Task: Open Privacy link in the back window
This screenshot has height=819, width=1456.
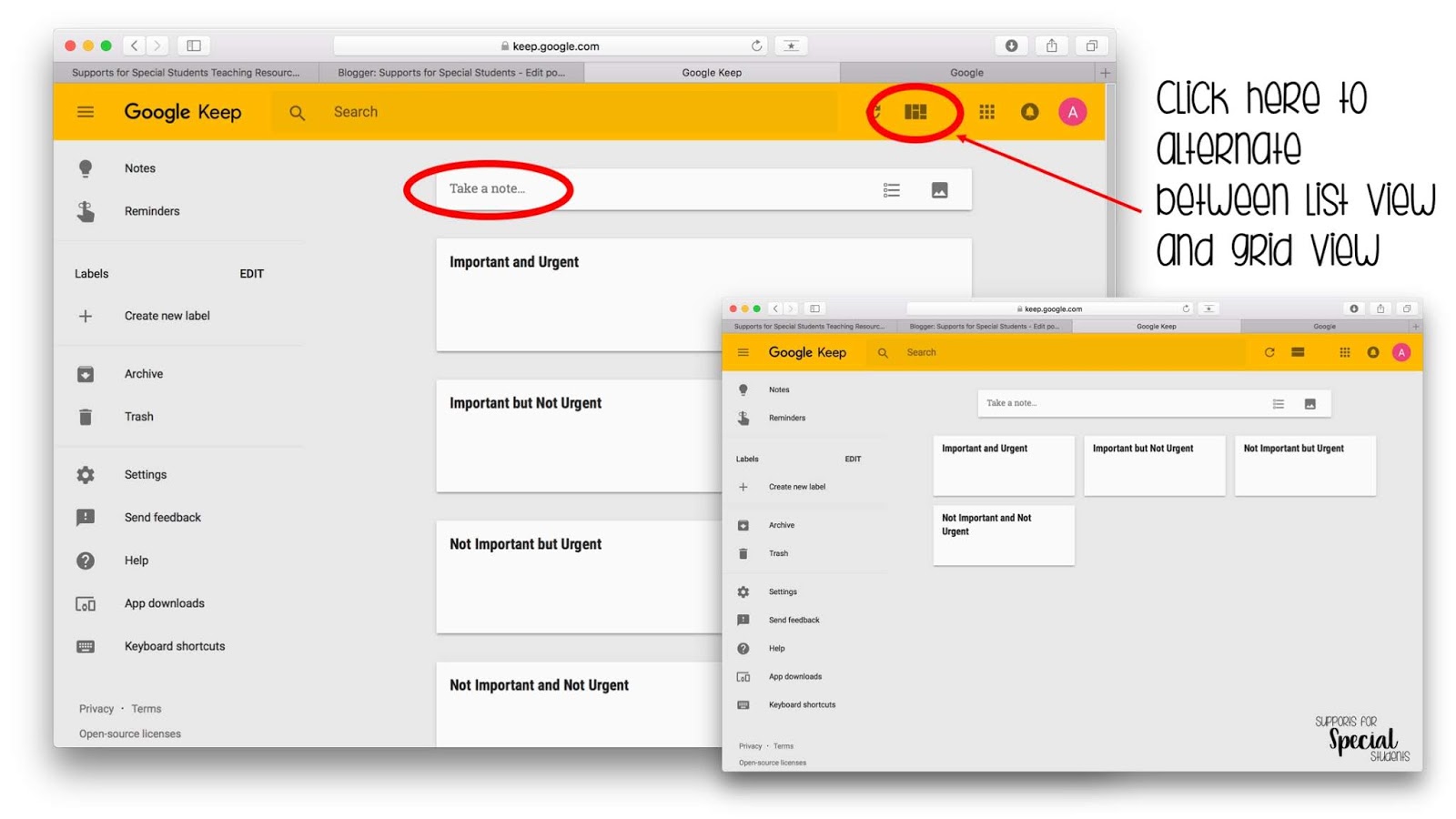Action: (x=96, y=709)
